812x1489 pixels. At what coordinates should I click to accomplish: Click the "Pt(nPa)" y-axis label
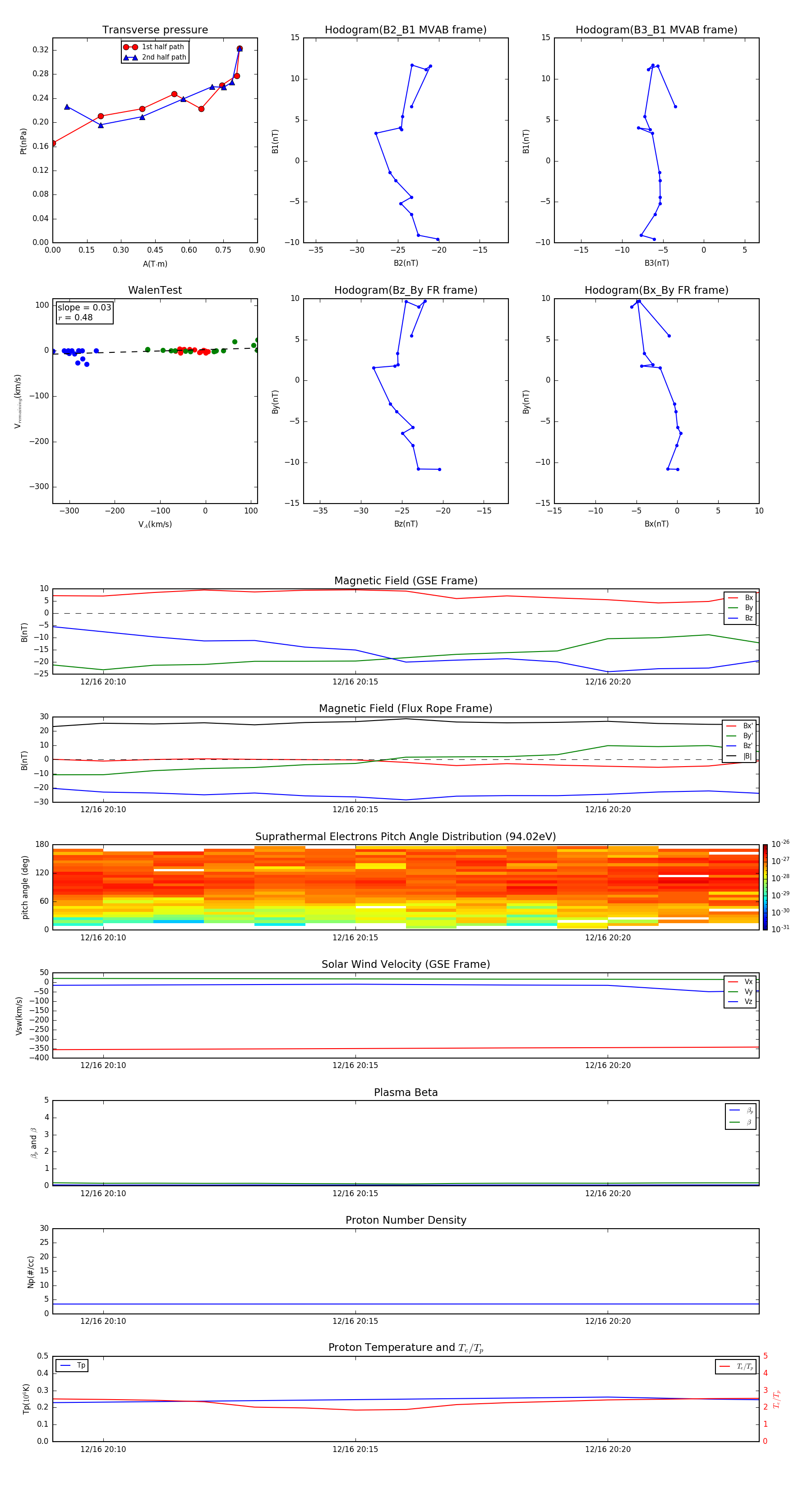[x=23, y=140]
